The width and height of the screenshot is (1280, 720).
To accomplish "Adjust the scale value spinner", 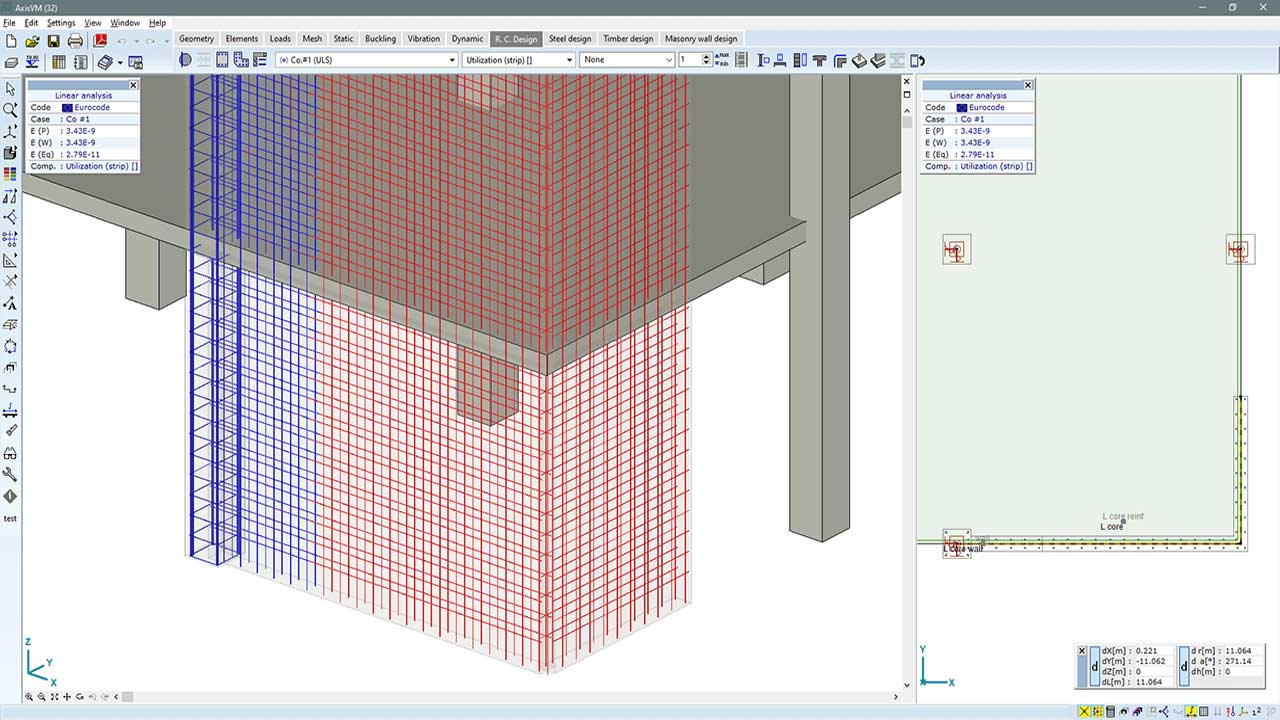I will click(707, 60).
